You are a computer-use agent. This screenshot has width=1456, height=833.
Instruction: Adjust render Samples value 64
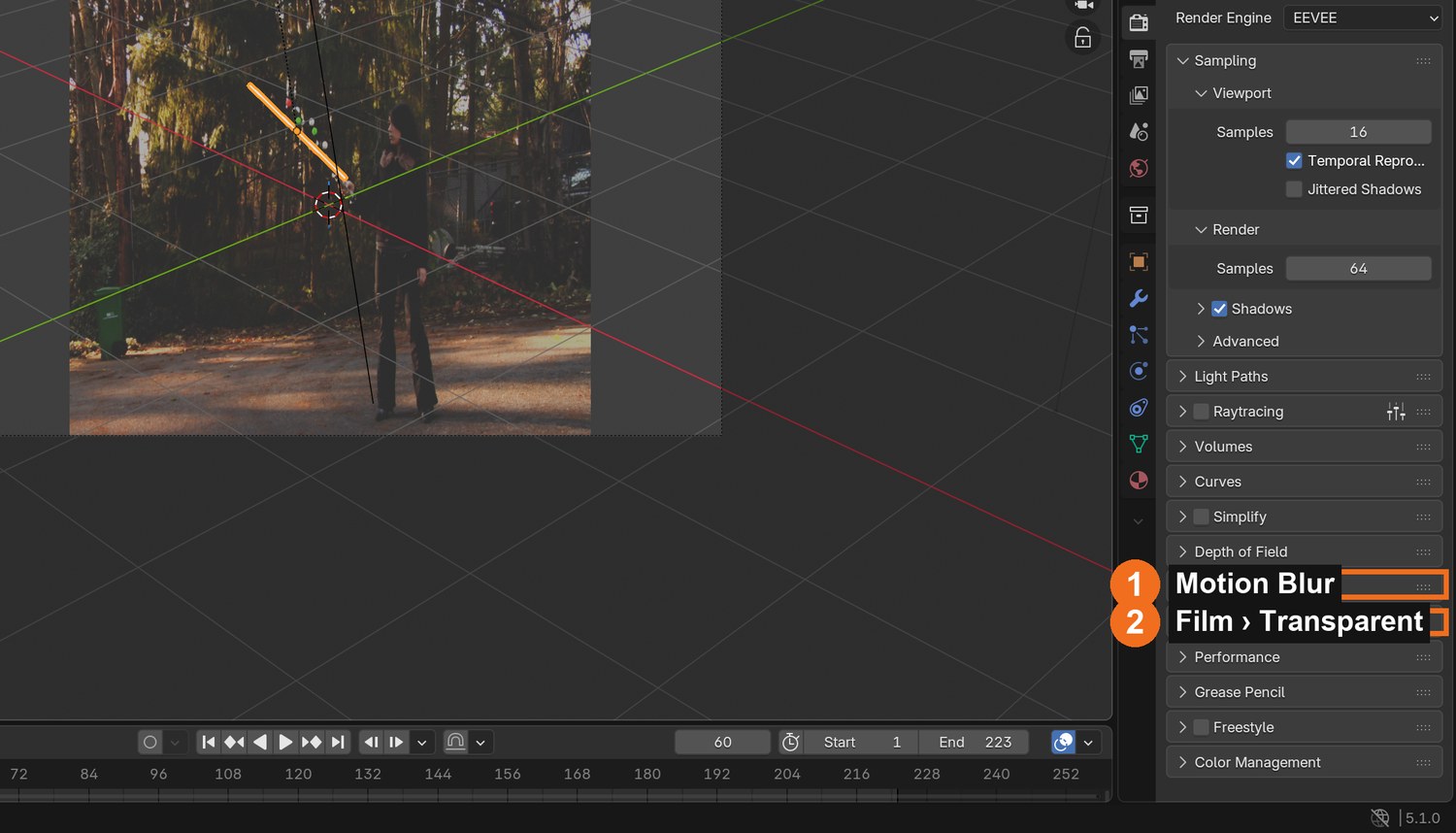point(1358,269)
